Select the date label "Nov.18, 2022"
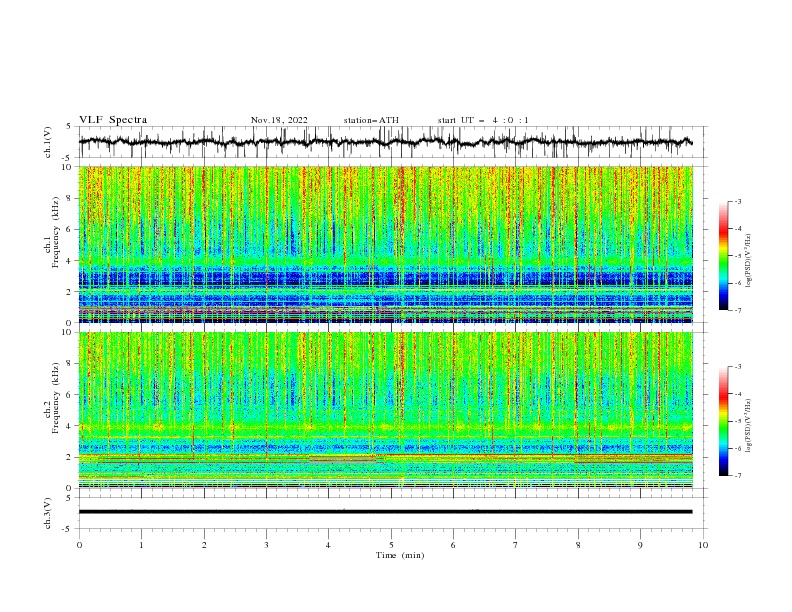The width and height of the screenshot is (792, 612). [x=279, y=120]
